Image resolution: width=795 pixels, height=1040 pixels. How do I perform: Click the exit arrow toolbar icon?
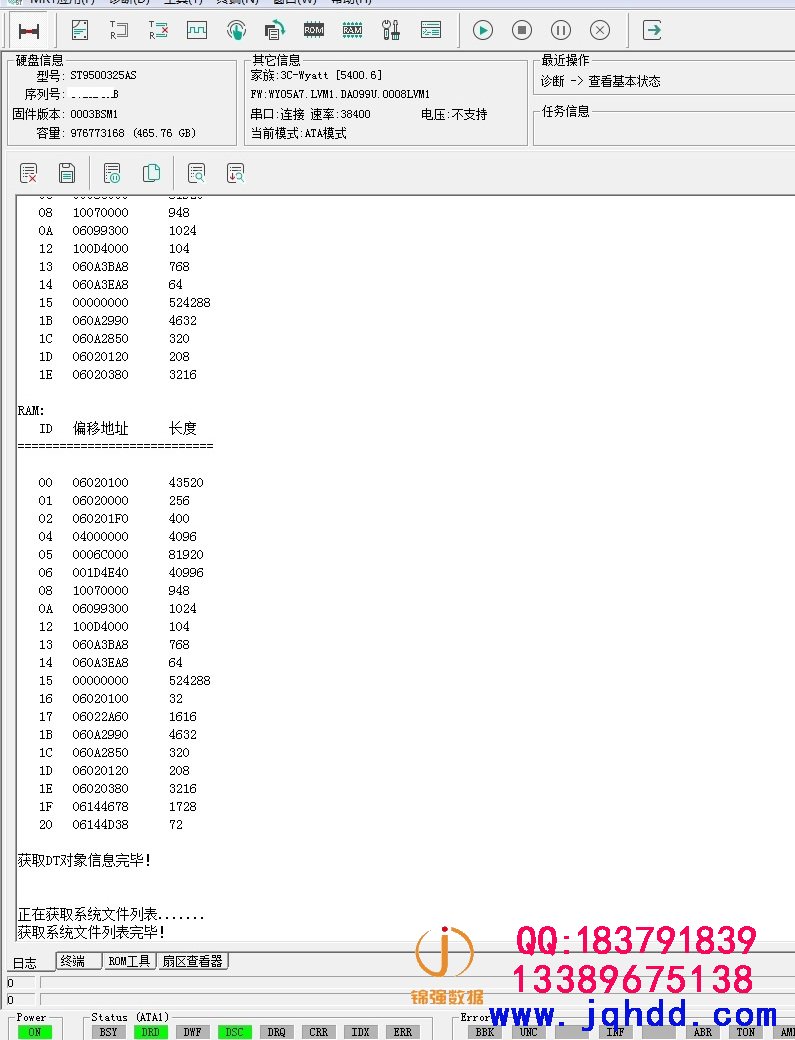pyautogui.click(x=652, y=30)
